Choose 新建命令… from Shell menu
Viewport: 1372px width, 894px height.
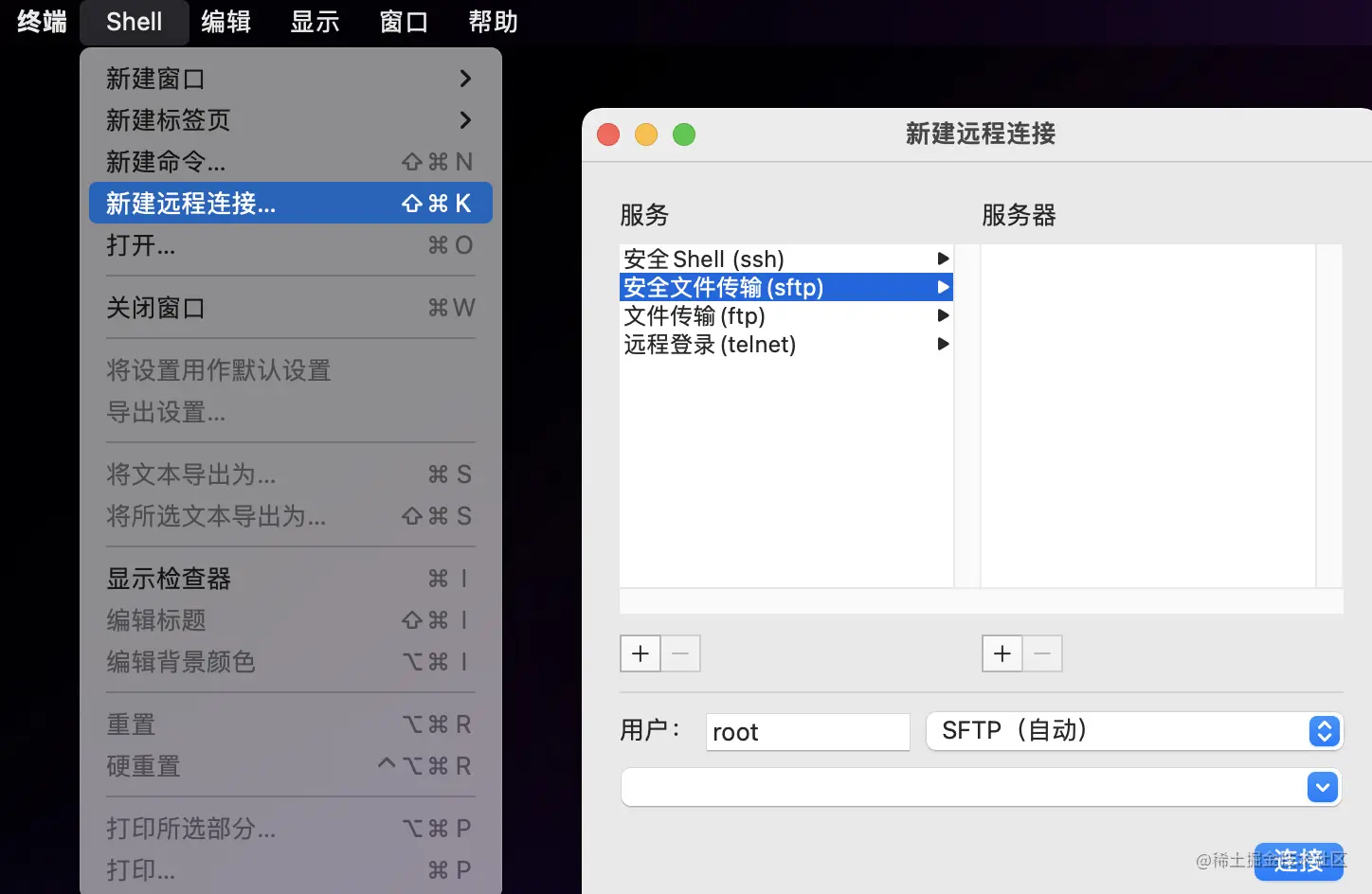pyautogui.click(x=290, y=162)
